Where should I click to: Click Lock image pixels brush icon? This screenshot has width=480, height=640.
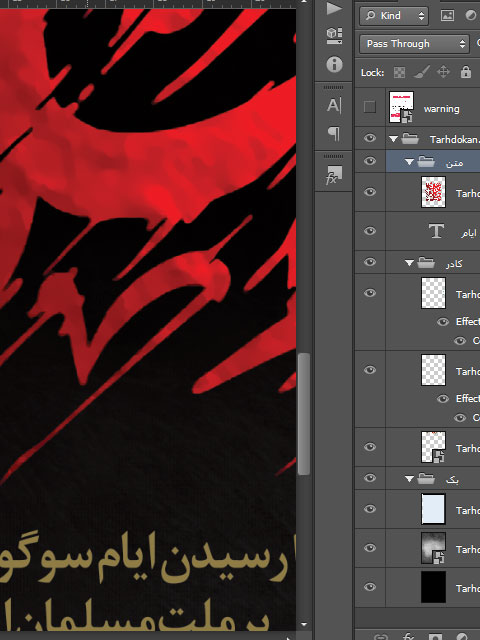pyautogui.click(x=422, y=72)
